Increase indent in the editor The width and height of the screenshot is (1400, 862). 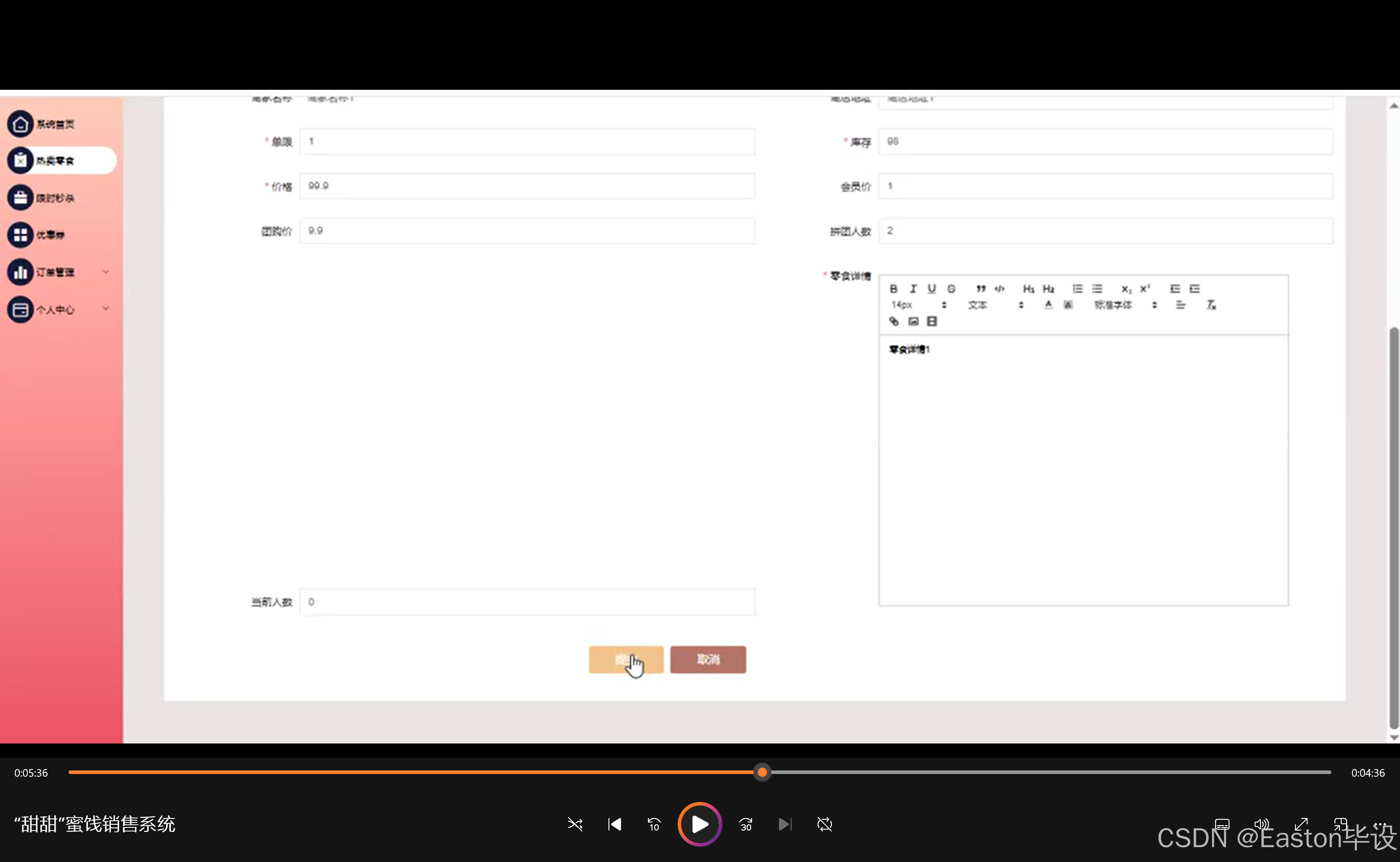1195,289
